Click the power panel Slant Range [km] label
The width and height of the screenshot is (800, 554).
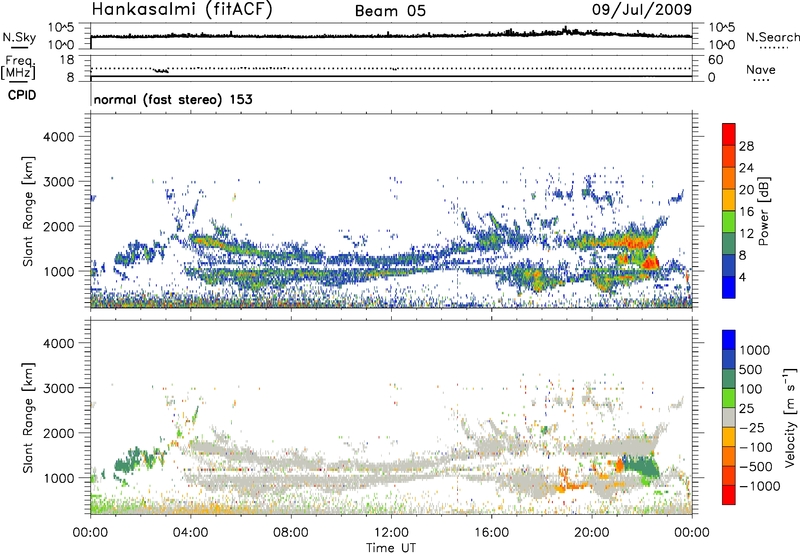[x=28, y=211]
